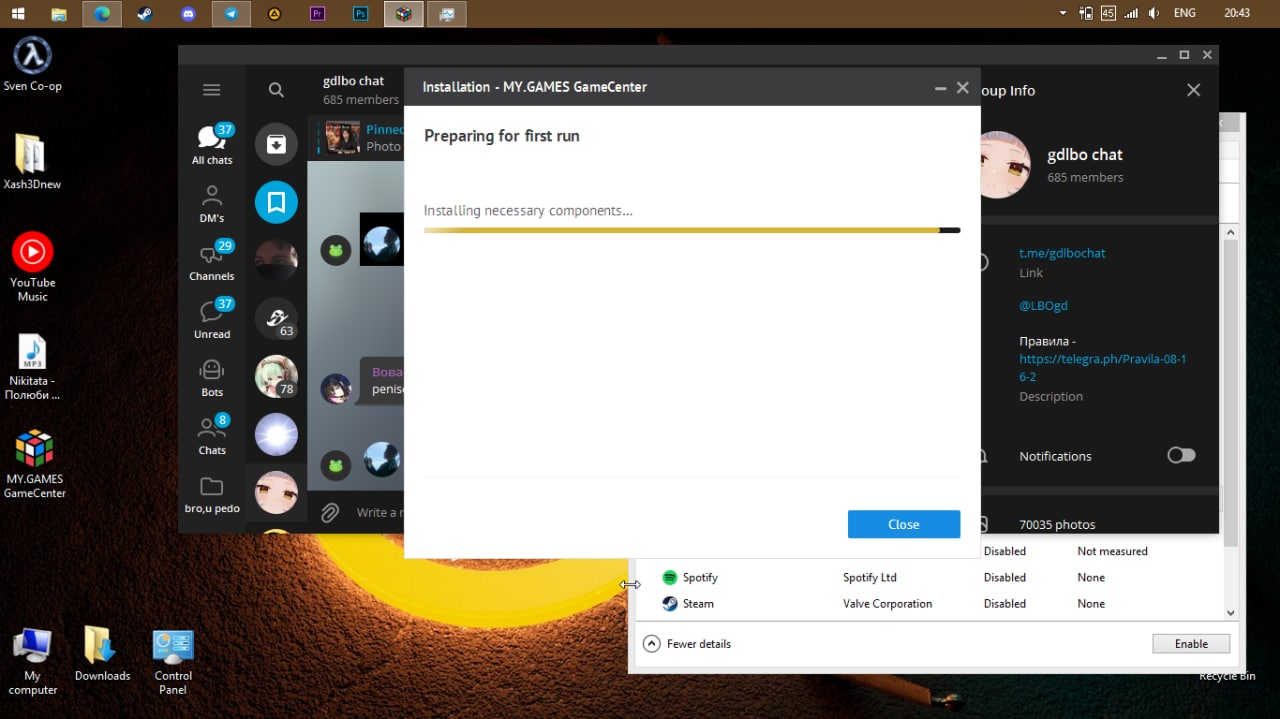Click the Write a message field
1280x719 pixels.
click(x=379, y=513)
